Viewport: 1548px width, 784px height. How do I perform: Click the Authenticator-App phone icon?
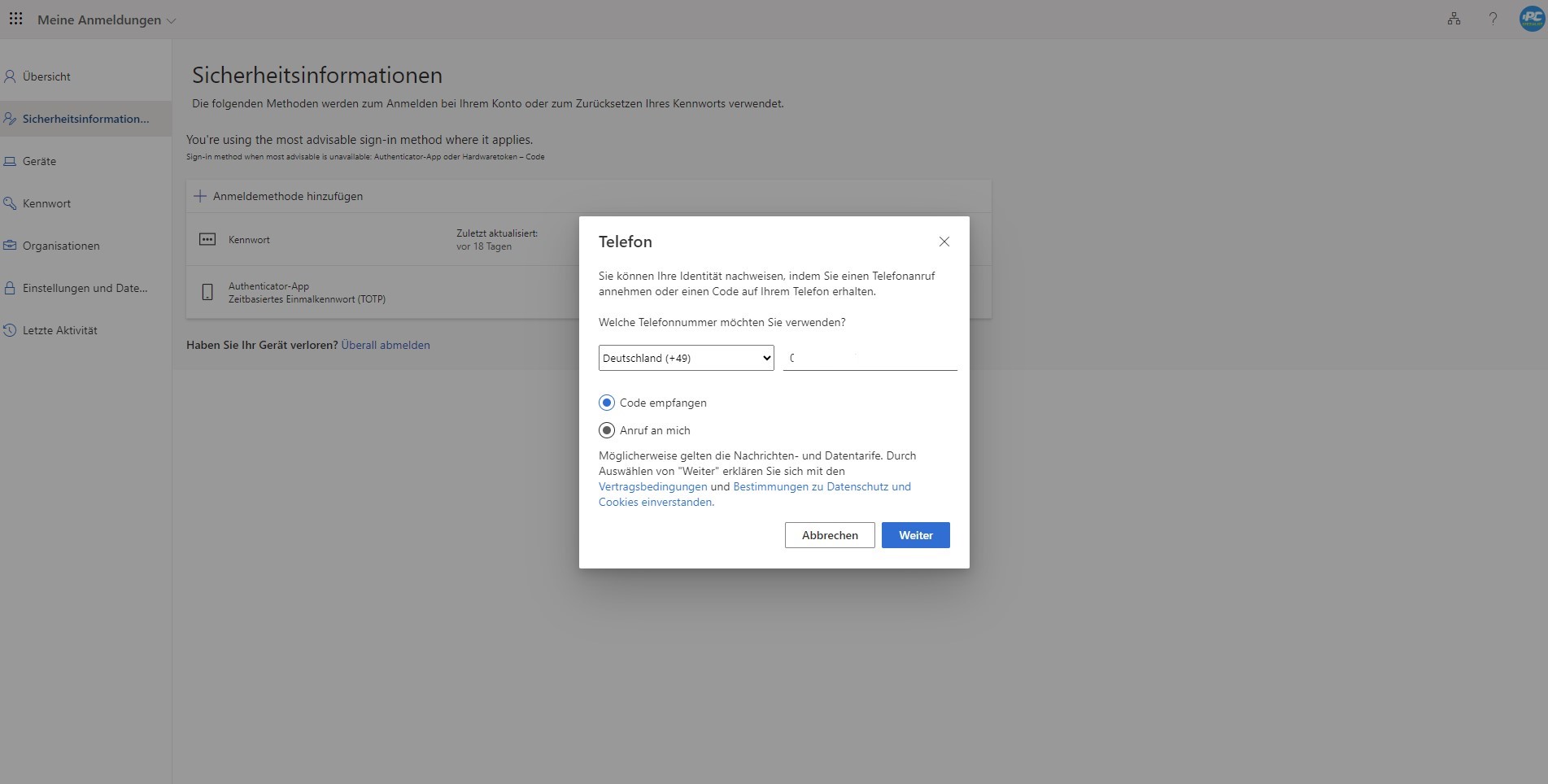tap(207, 292)
